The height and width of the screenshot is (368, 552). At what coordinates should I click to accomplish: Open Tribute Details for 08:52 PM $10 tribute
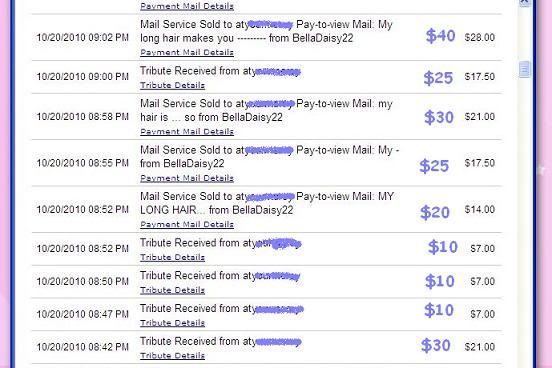pos(172,257)
